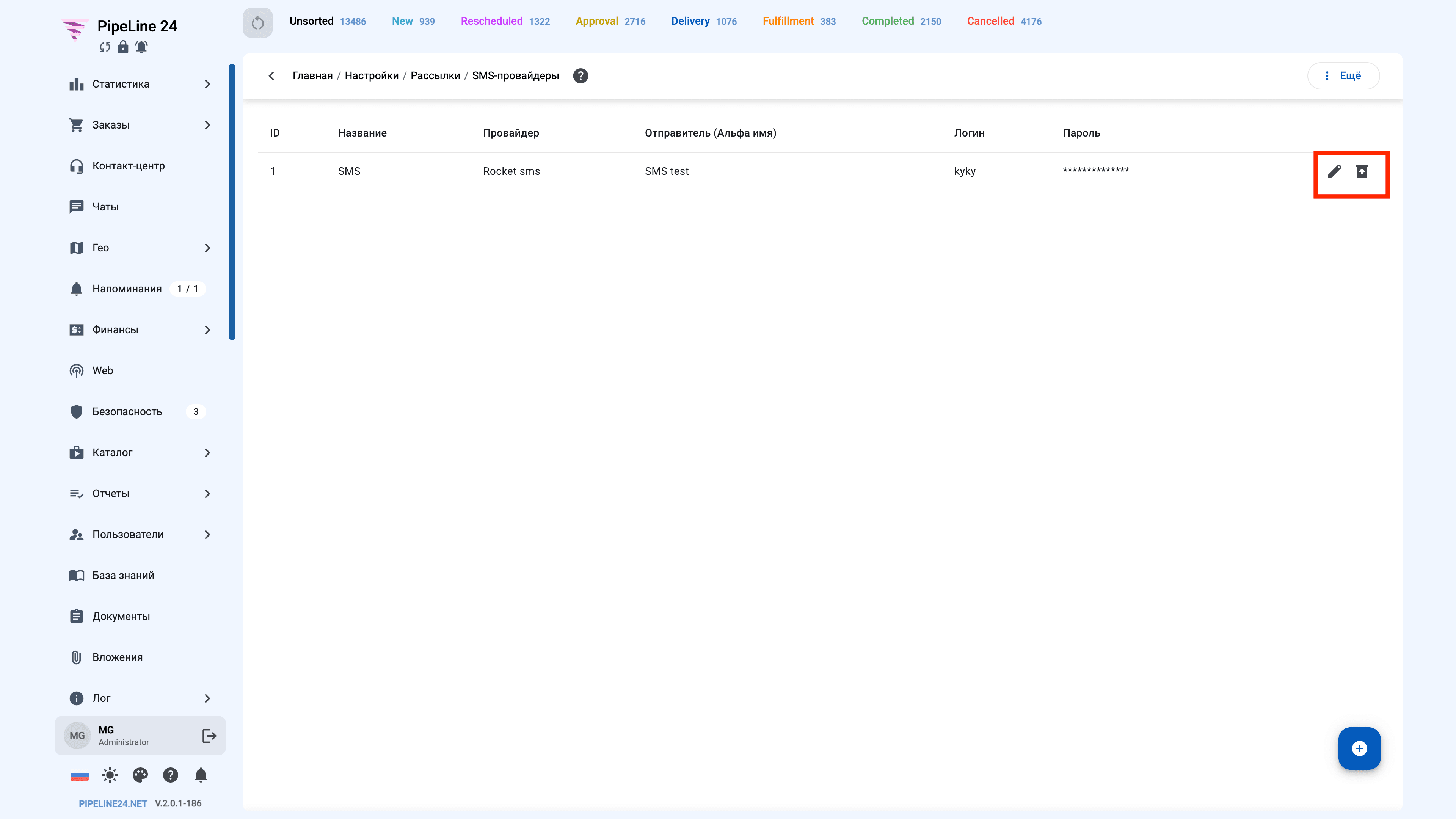Edit the SMS provider row with pencil icon
Viewport: 1456px width, 819px height.
coord(1334,171)
